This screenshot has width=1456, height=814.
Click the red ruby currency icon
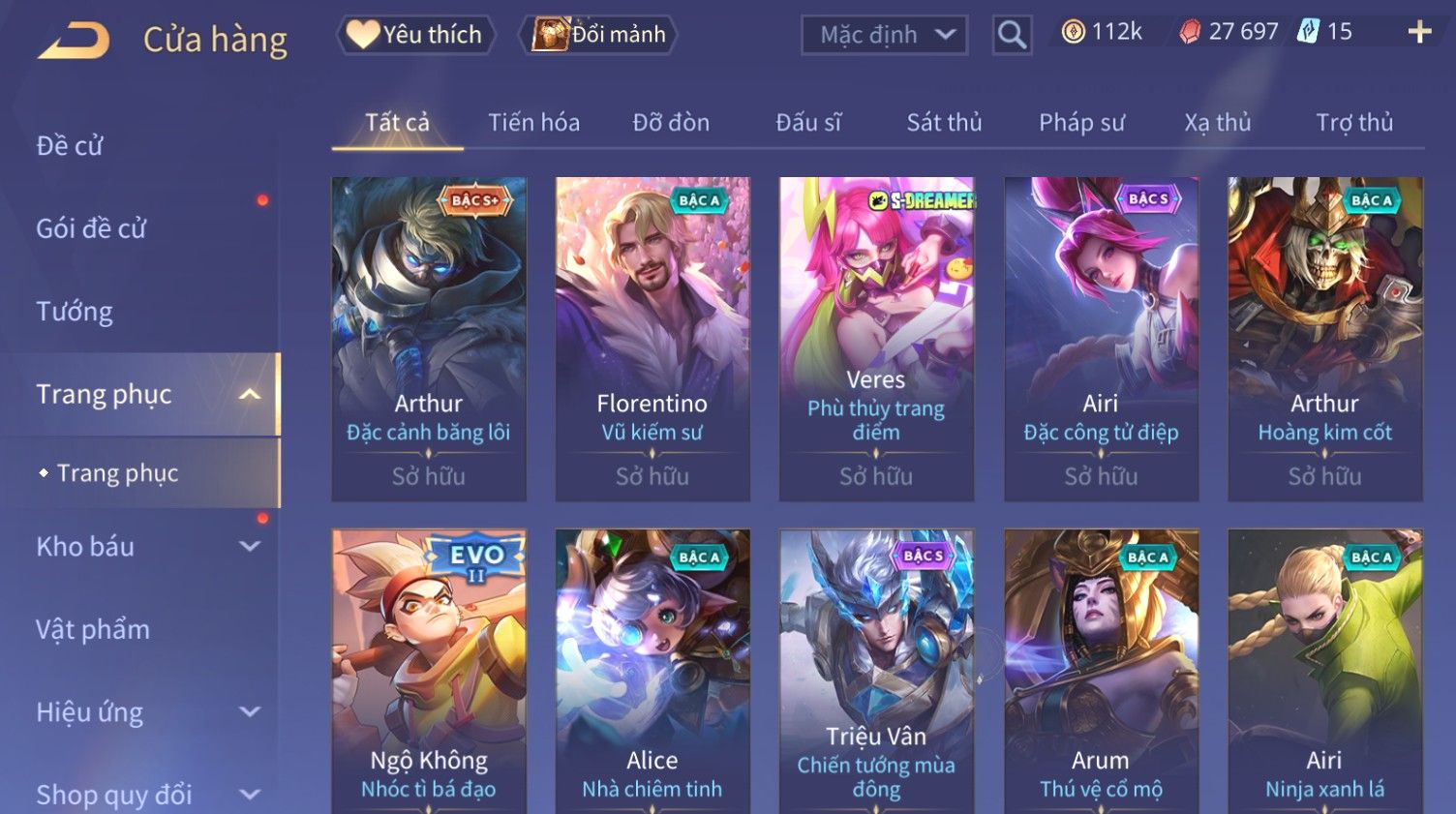pos(1190,32)
